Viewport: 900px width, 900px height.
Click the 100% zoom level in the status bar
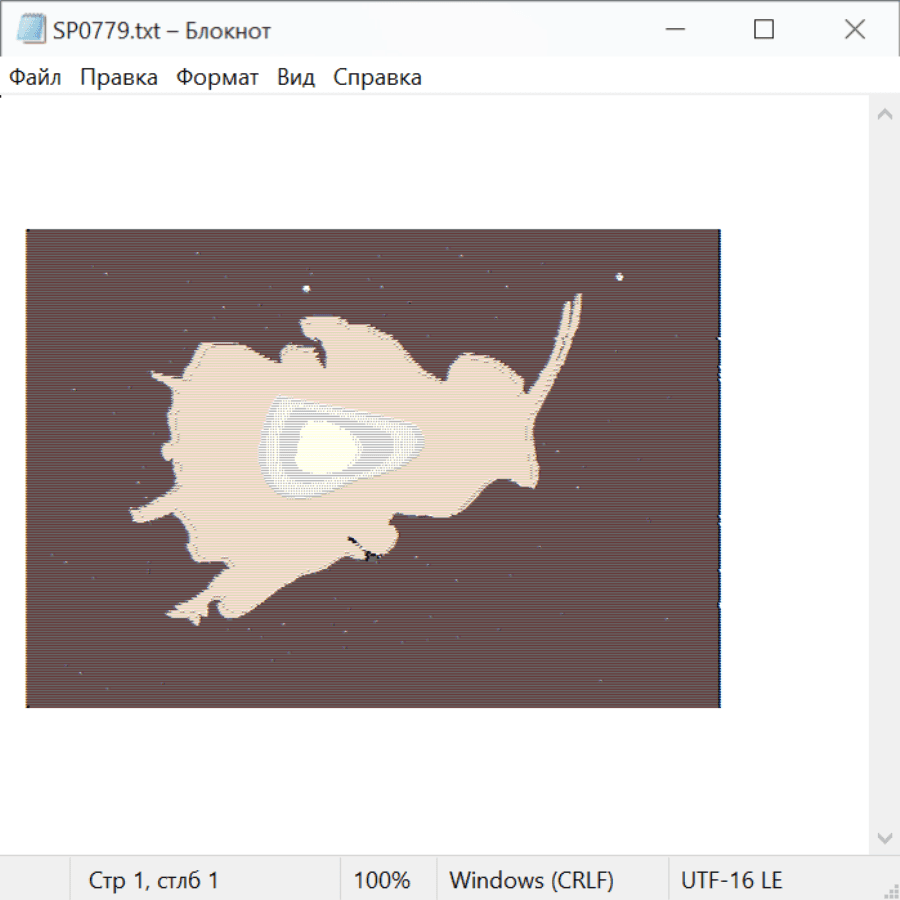(x=382, y=881)
